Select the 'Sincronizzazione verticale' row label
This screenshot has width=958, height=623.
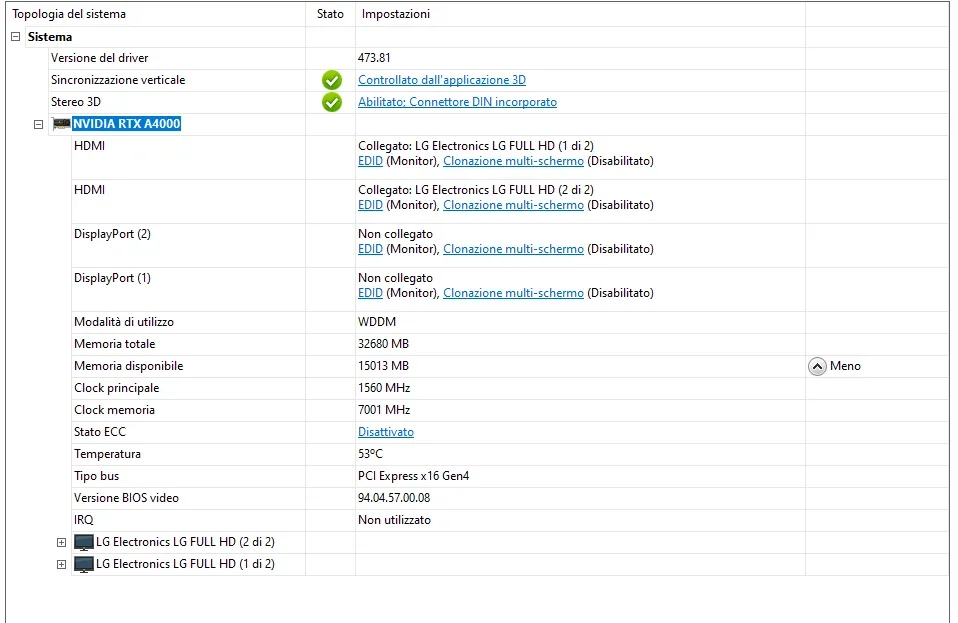point(118,80)
